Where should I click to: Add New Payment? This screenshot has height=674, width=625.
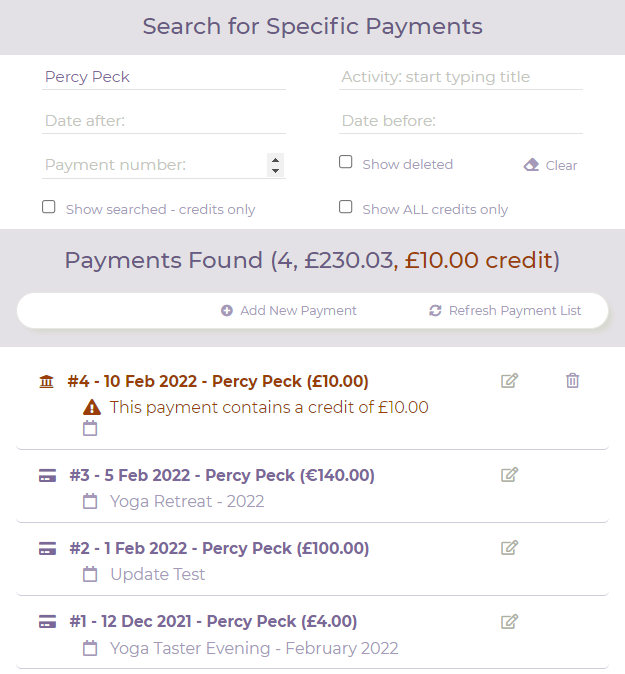pos(289,310)
